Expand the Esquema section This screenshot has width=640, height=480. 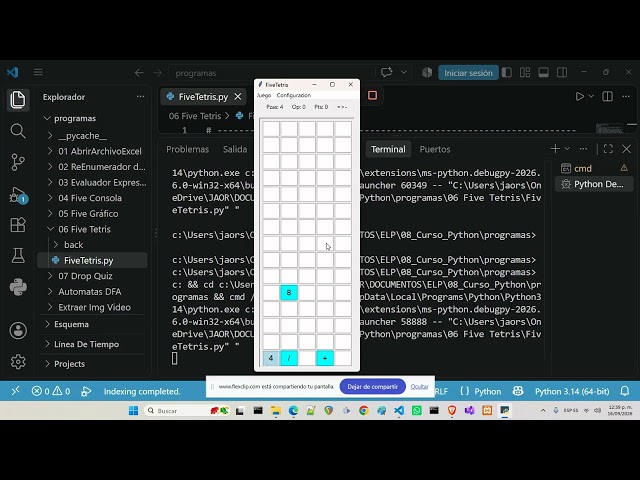pyautogui.click(x=47, y=324)
